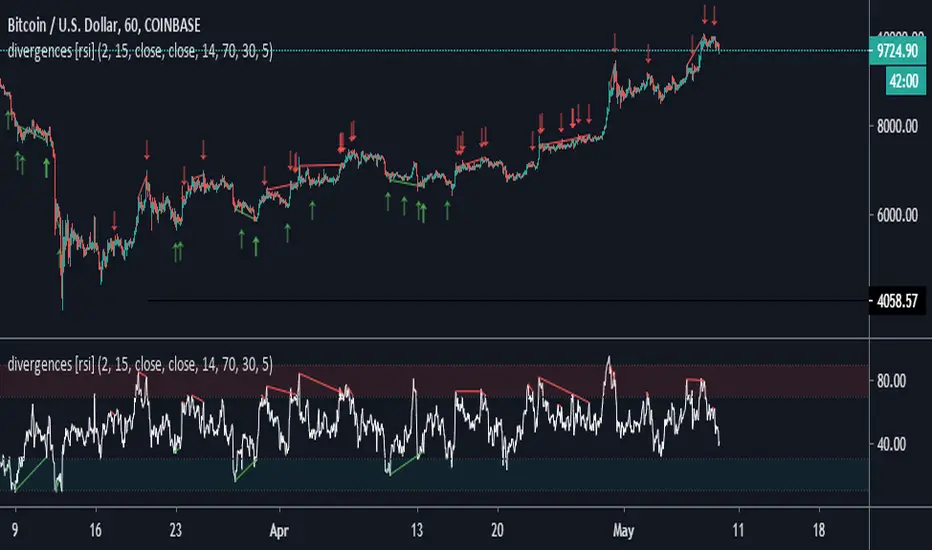Click the countdown timer label 42:00
Viewport: 932px width, 550px height.
tap(905, 81)
